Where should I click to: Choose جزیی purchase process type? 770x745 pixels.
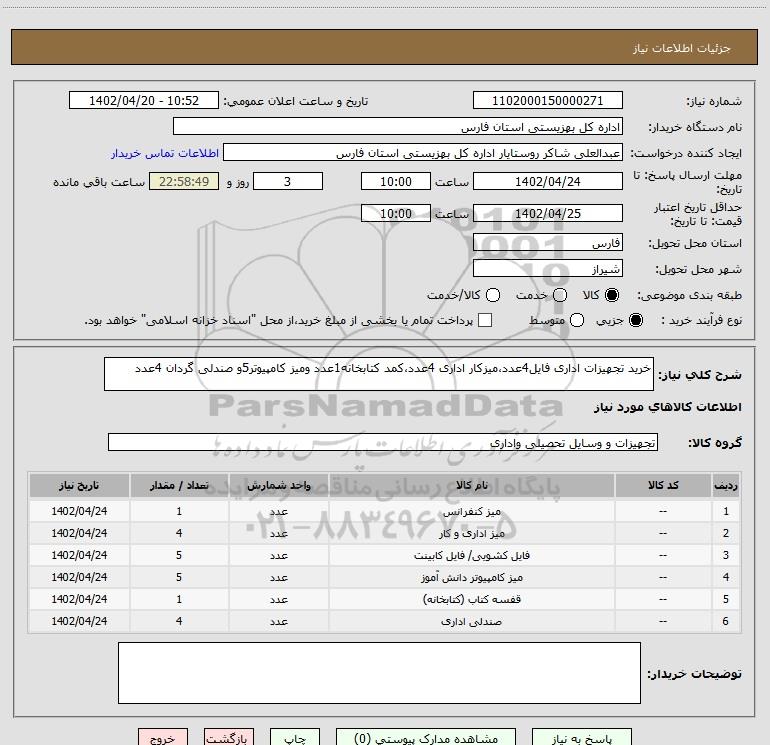coord(636,320)
